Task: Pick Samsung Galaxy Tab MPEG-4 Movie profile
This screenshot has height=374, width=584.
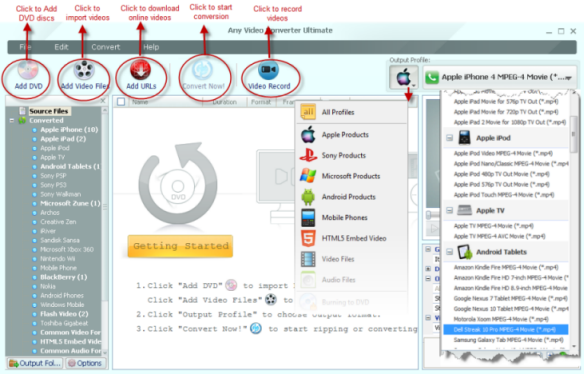Action: pyautogui.click(x=508, y=340)
